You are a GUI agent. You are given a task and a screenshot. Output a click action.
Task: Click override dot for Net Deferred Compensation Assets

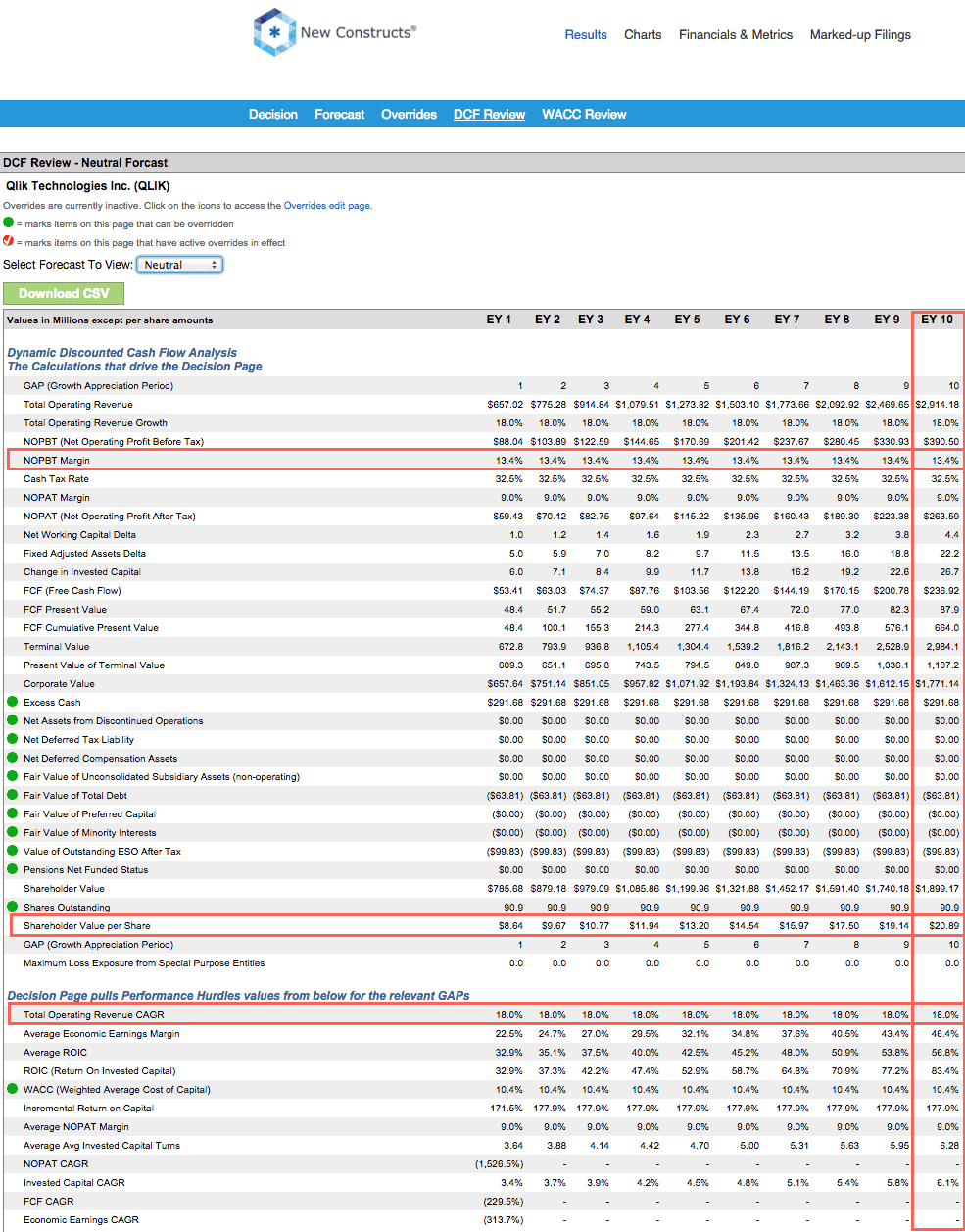click(x=12, y=758)
